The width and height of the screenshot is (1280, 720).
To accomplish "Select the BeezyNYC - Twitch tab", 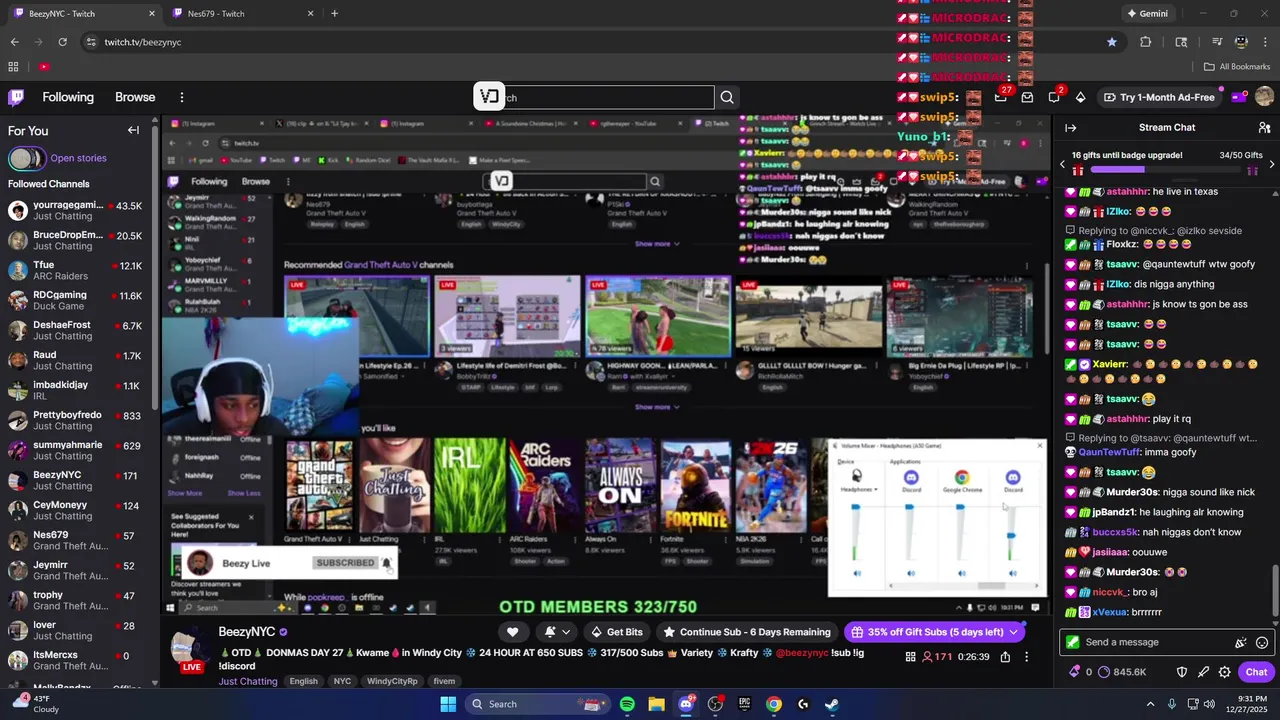I will pyautogui.click(x=84, y=13).
